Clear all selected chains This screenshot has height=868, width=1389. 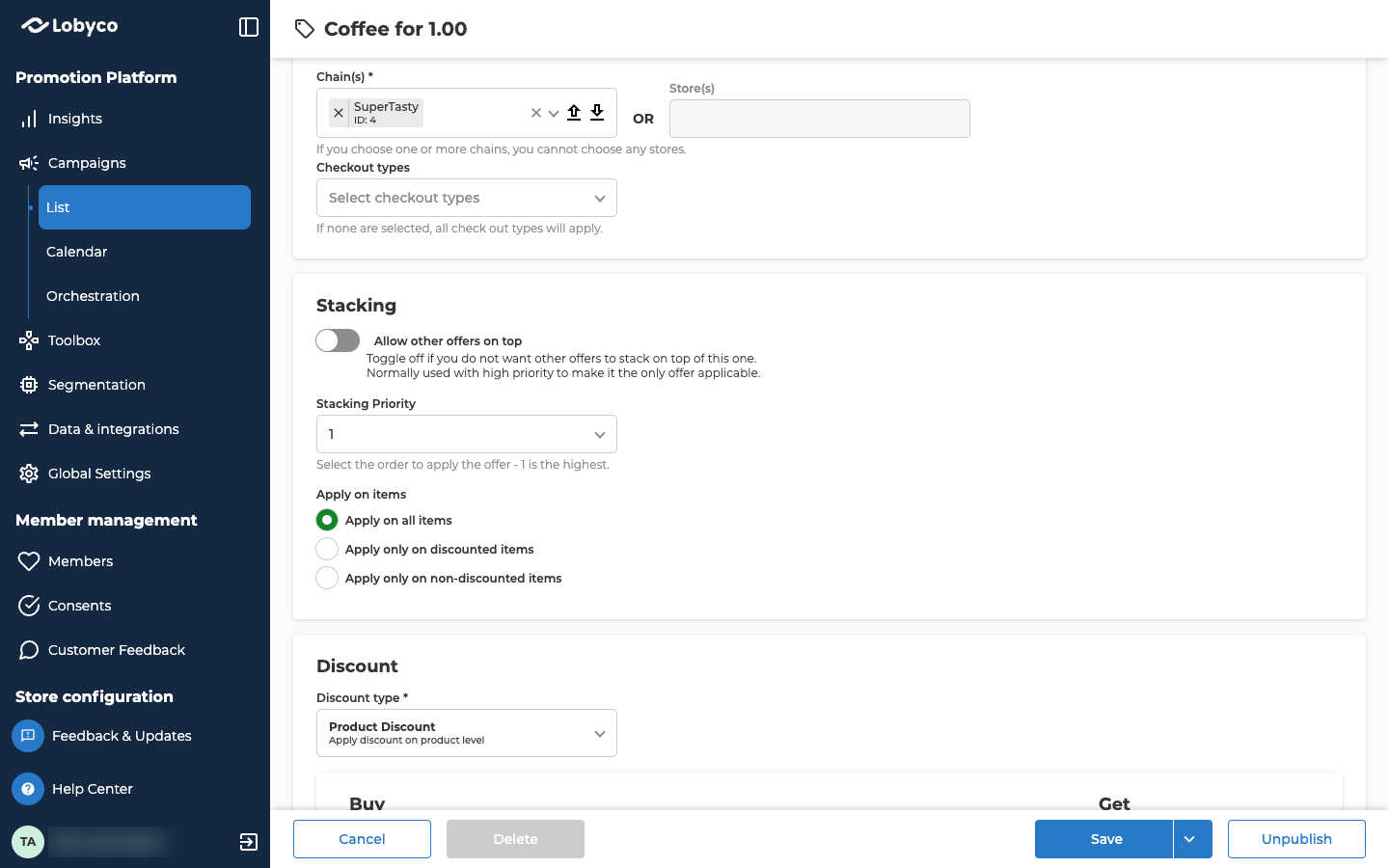(x=536, y=113)
